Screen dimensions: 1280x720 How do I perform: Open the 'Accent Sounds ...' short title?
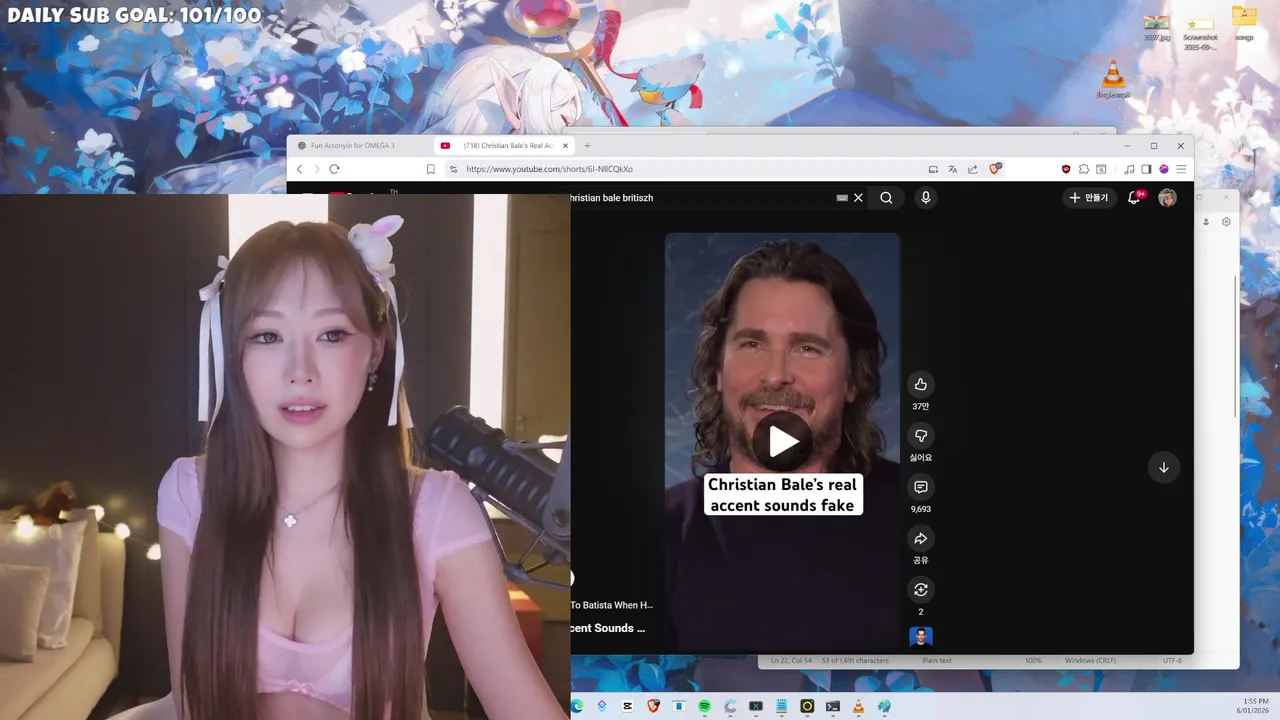608,628
